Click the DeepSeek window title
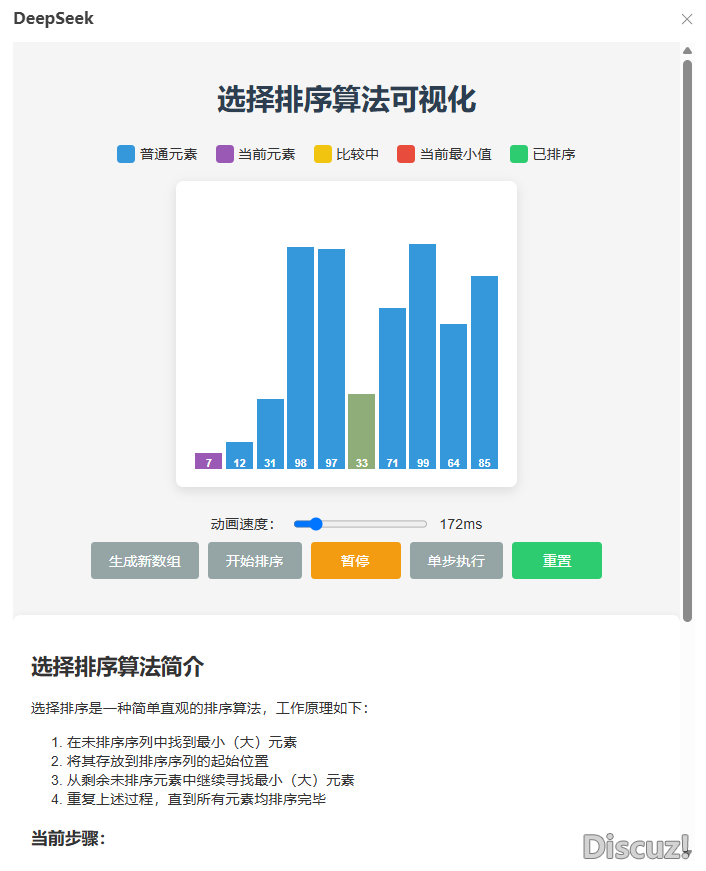This screenshot has height=871, width=706. [53, 18]
